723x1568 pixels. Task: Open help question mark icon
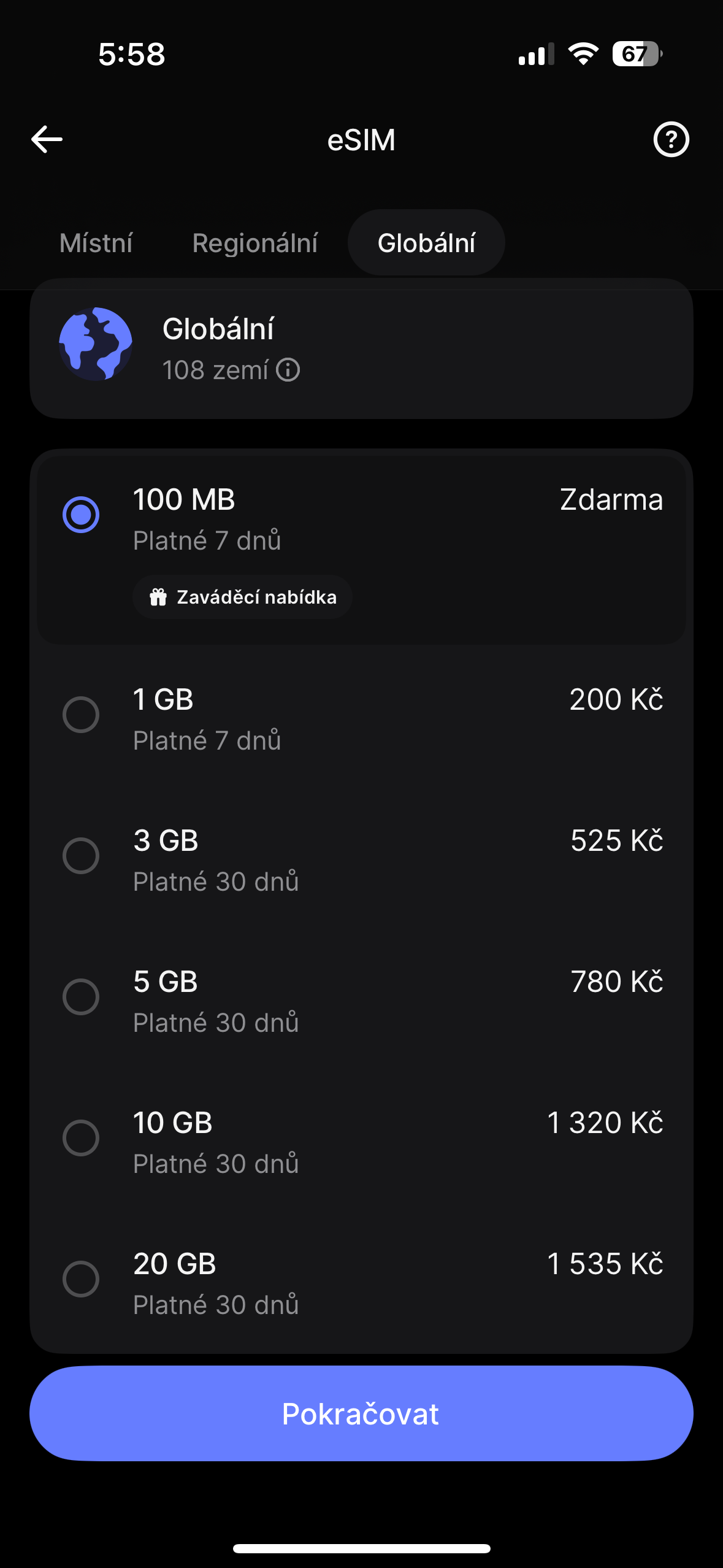[671, 139]
